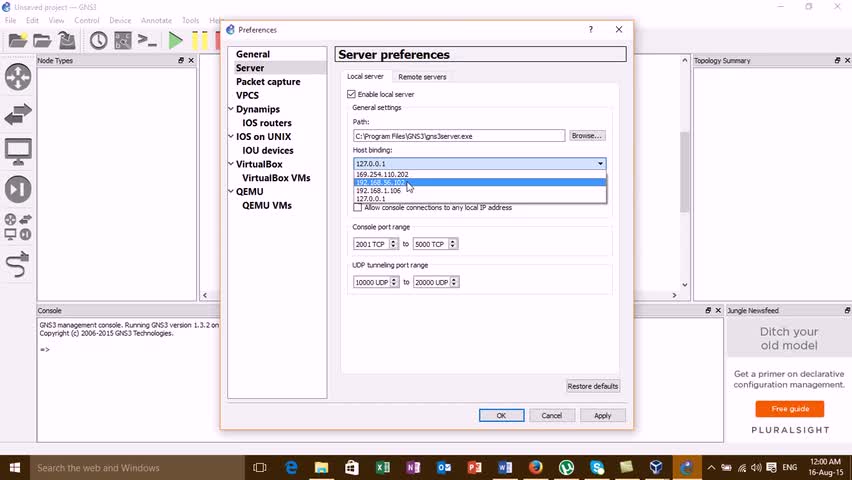Open Windows Store from taskbar
The width and height of the screenshot is (852, 480).
pyautogui.click(x=352, y=467)
